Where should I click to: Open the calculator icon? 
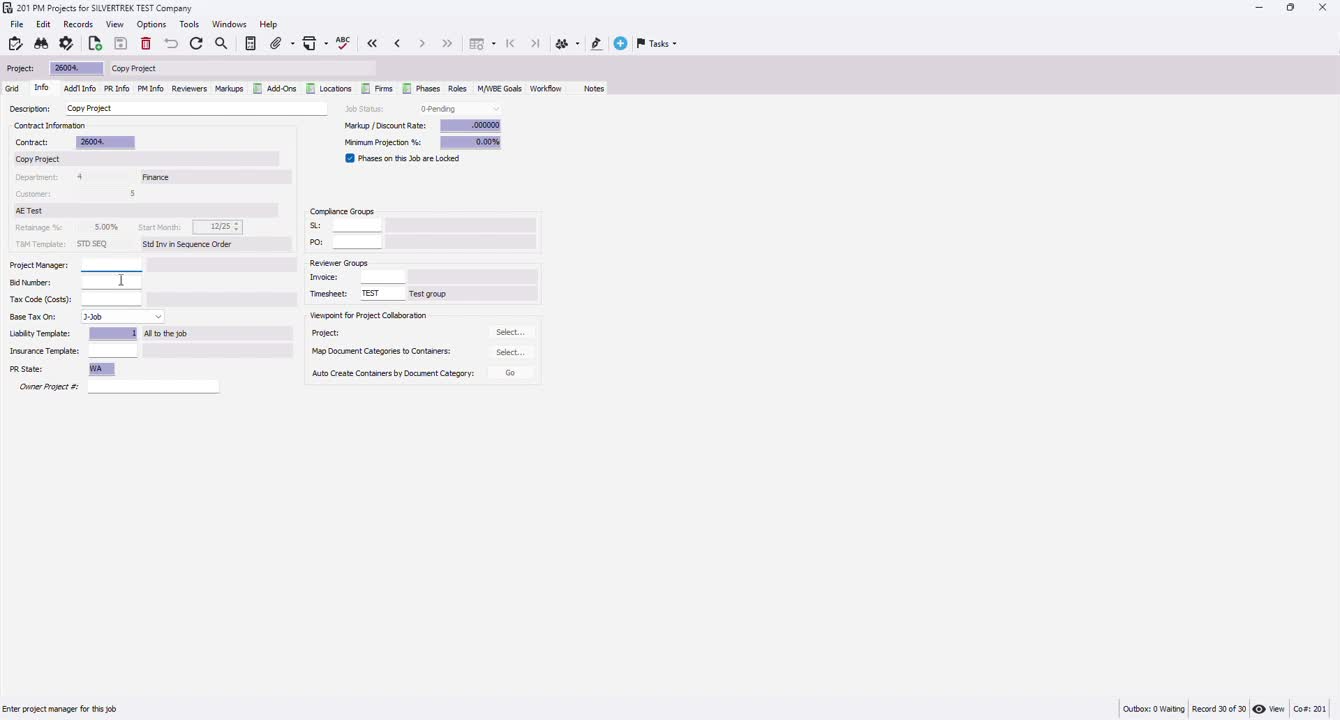pos(250,44)
